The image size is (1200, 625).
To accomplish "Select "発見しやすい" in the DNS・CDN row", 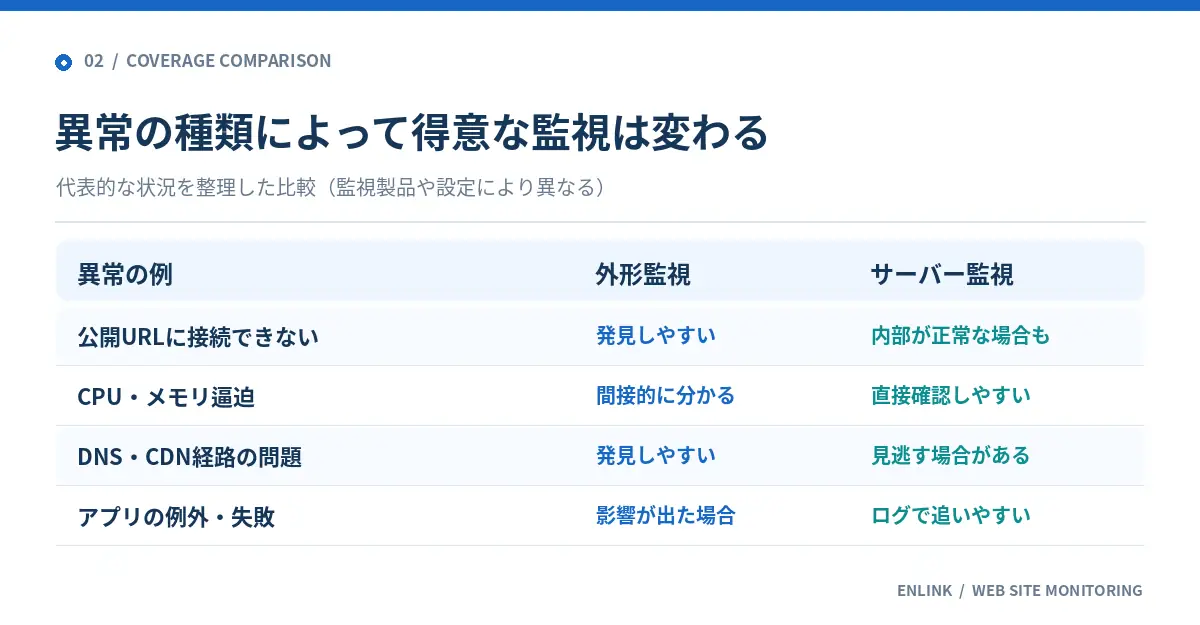I will 656,455.
